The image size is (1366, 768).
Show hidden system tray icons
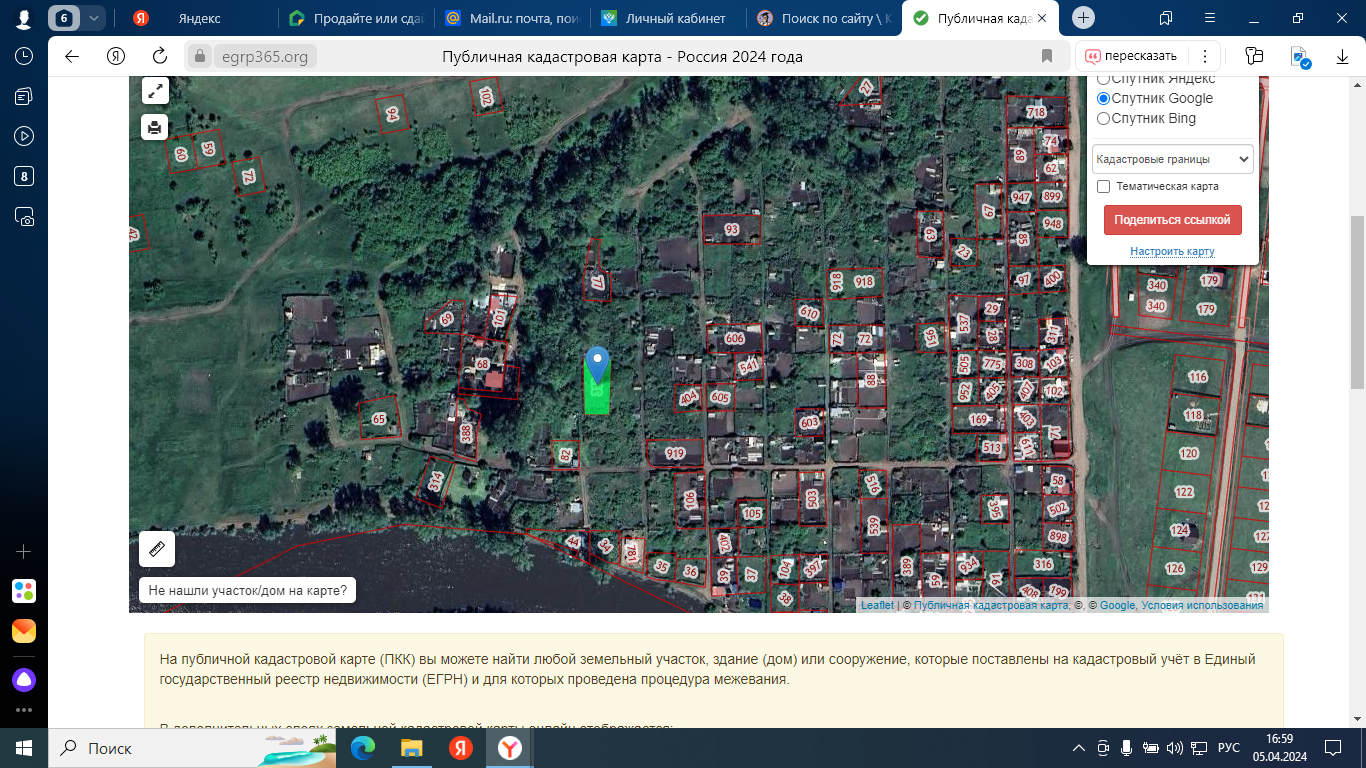pyautogui.click(x=1078, y=748)
